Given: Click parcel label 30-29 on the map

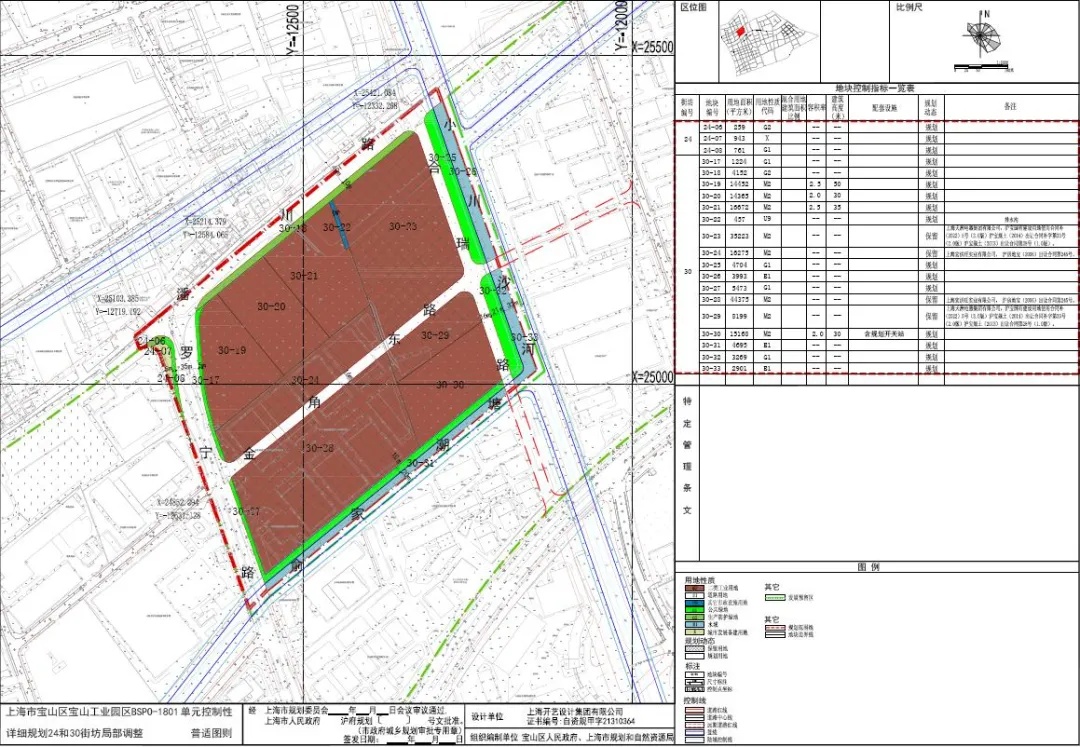Looking at the screenshot, I should pos(435,335).
